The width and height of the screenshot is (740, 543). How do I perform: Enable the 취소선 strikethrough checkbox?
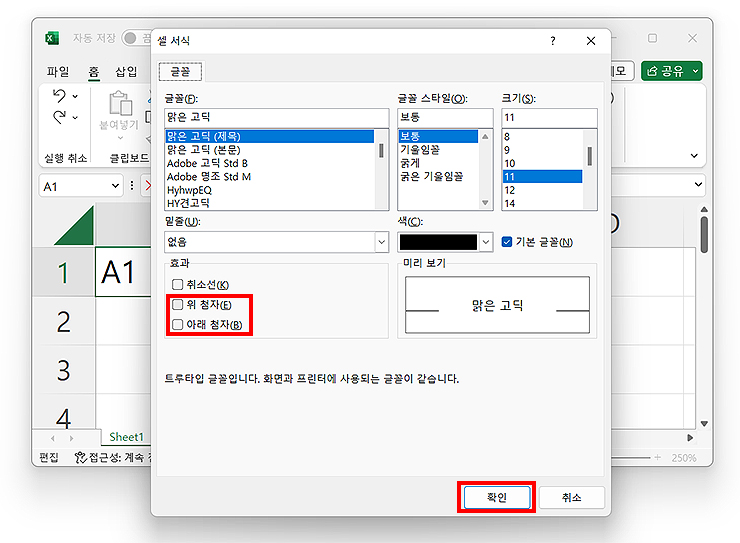(177, 284)
